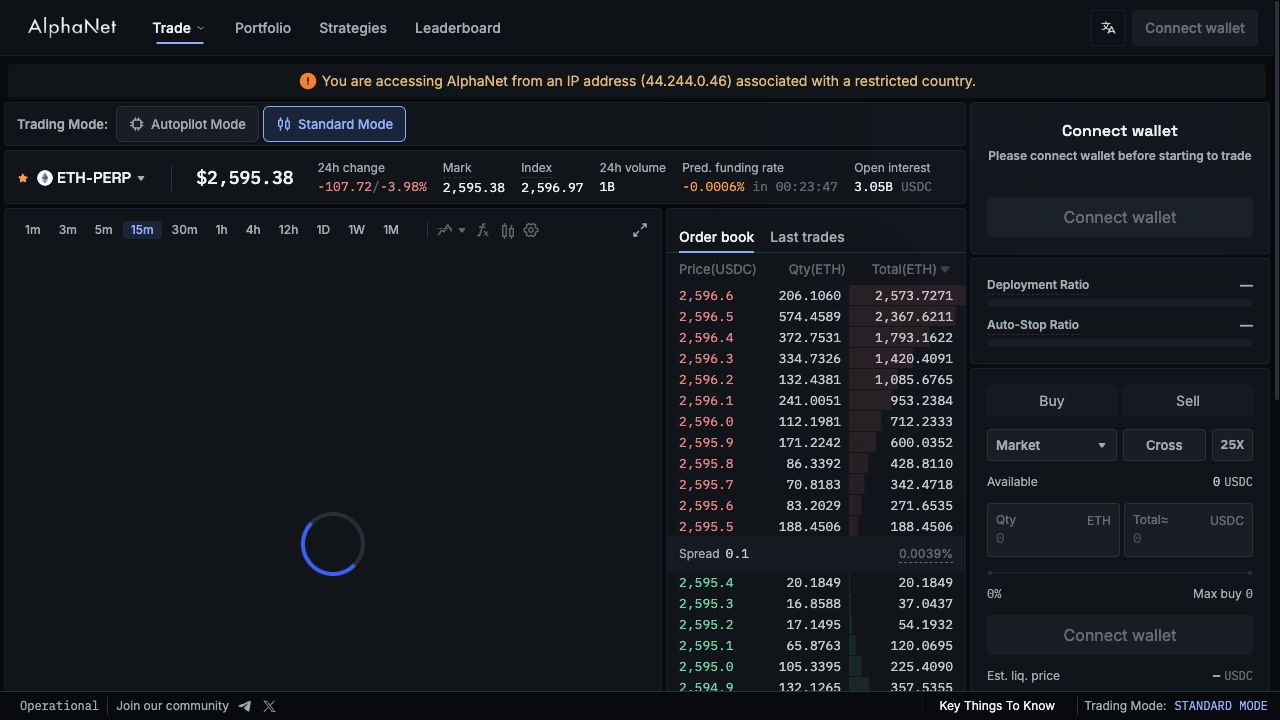Select Standard Mode trading

(x=334, y=124)
